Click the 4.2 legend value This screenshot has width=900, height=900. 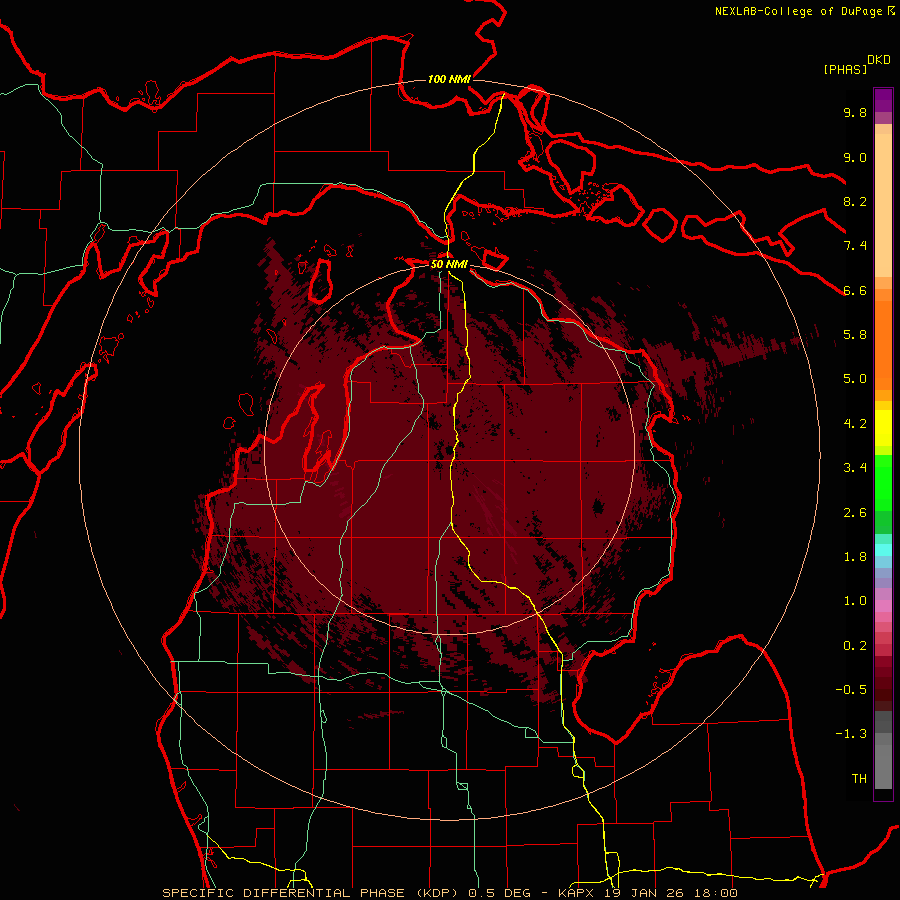coord(855,424)
